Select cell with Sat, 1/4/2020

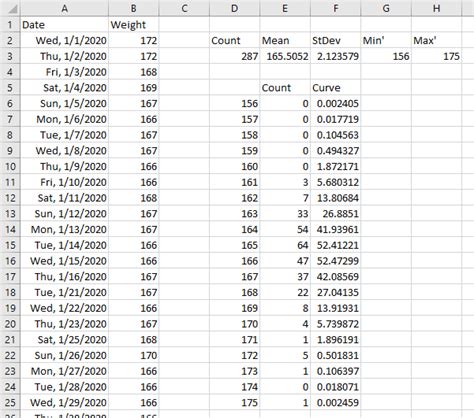pos(64,87)
